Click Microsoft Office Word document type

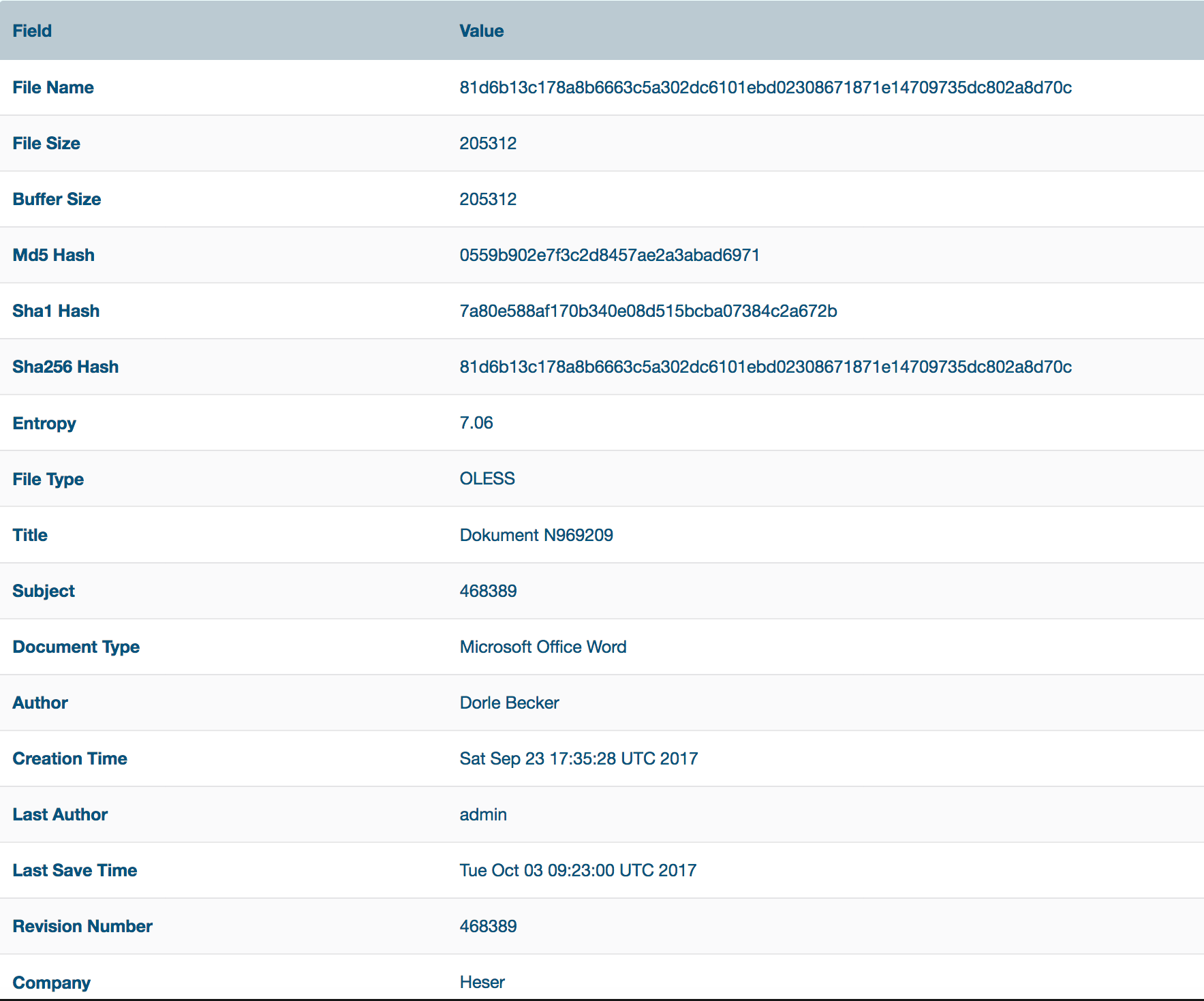click(543, 647)
